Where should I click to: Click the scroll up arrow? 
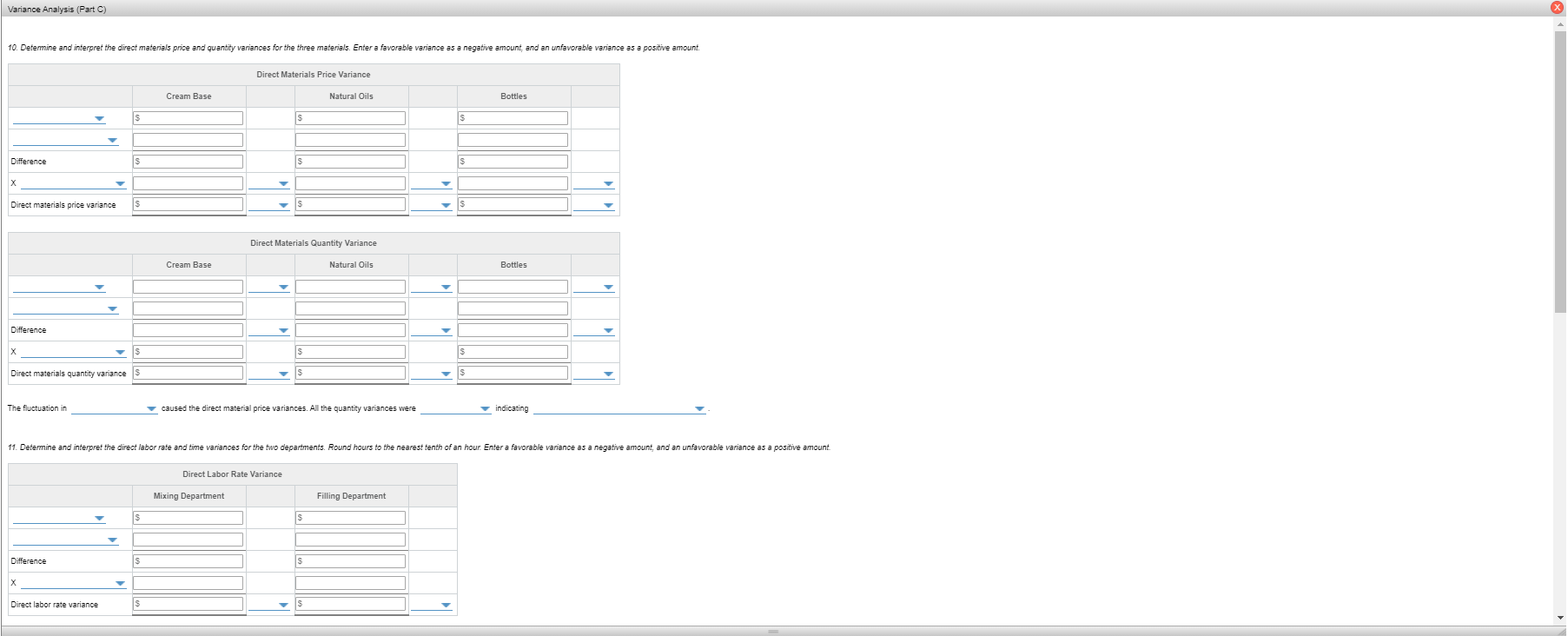point(1560,24)
